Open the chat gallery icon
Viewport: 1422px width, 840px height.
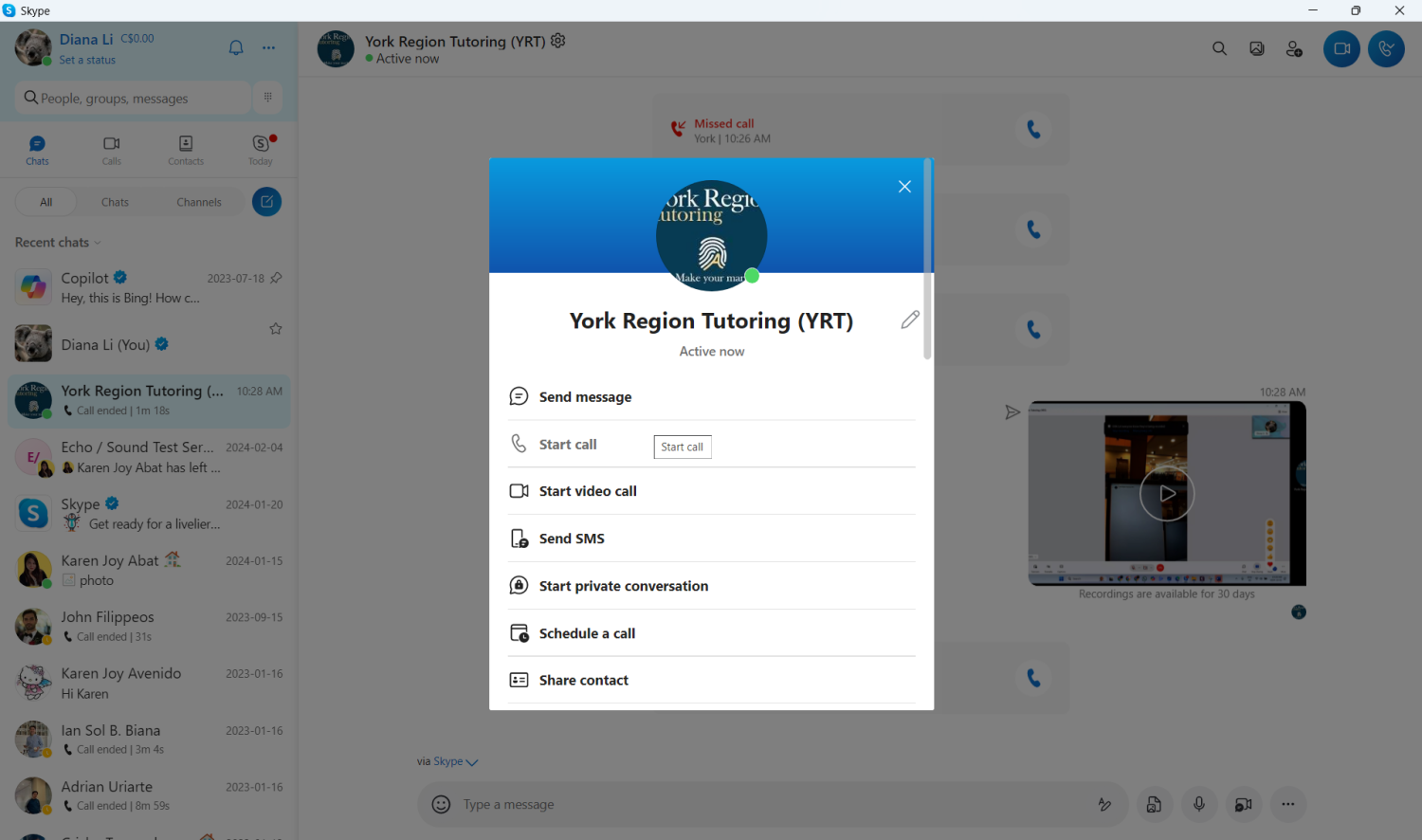pos(1257,48)
